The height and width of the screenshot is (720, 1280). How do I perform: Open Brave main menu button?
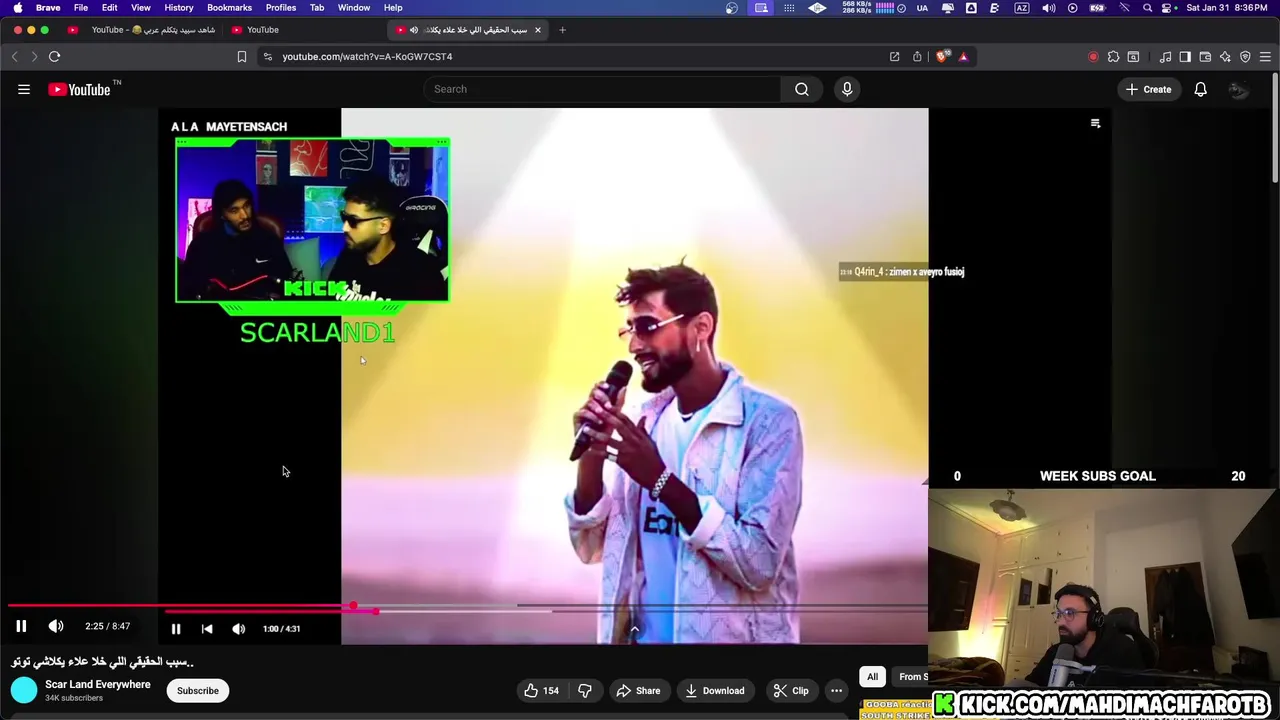click(1266, 57)
